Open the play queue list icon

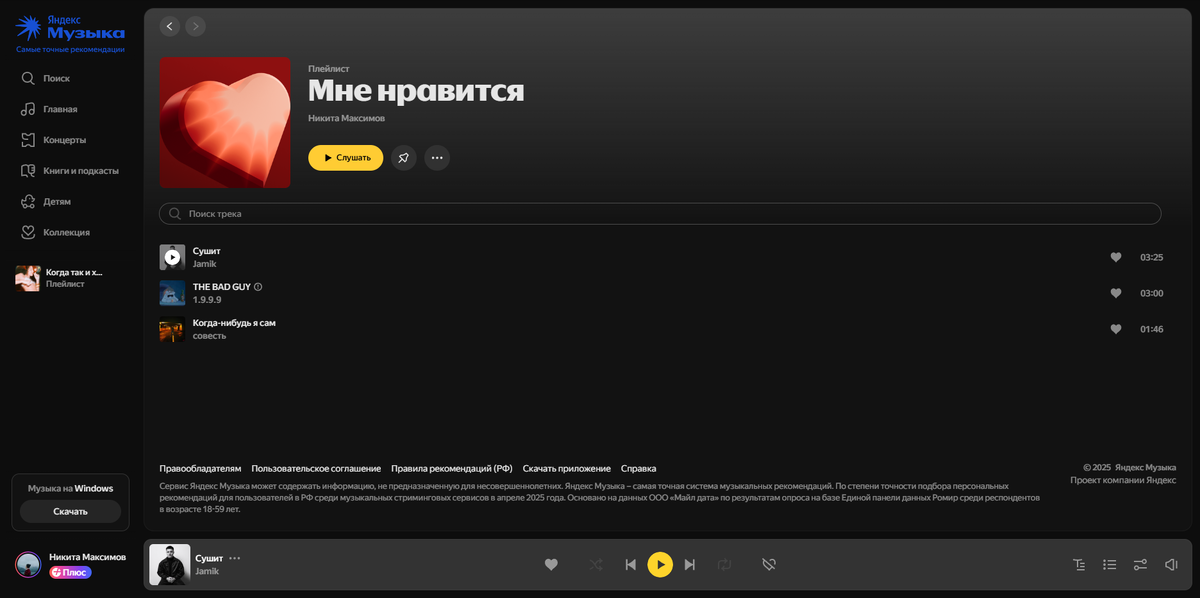[1109, 564]
